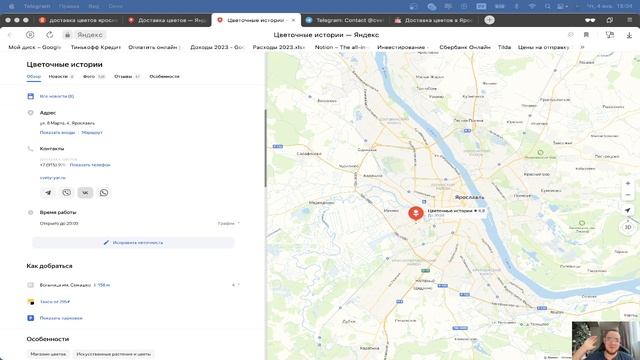This screenshot has width=640, height=360.
Task: Select Искусственные растения и цветы tag
Action: coord(113,354)
